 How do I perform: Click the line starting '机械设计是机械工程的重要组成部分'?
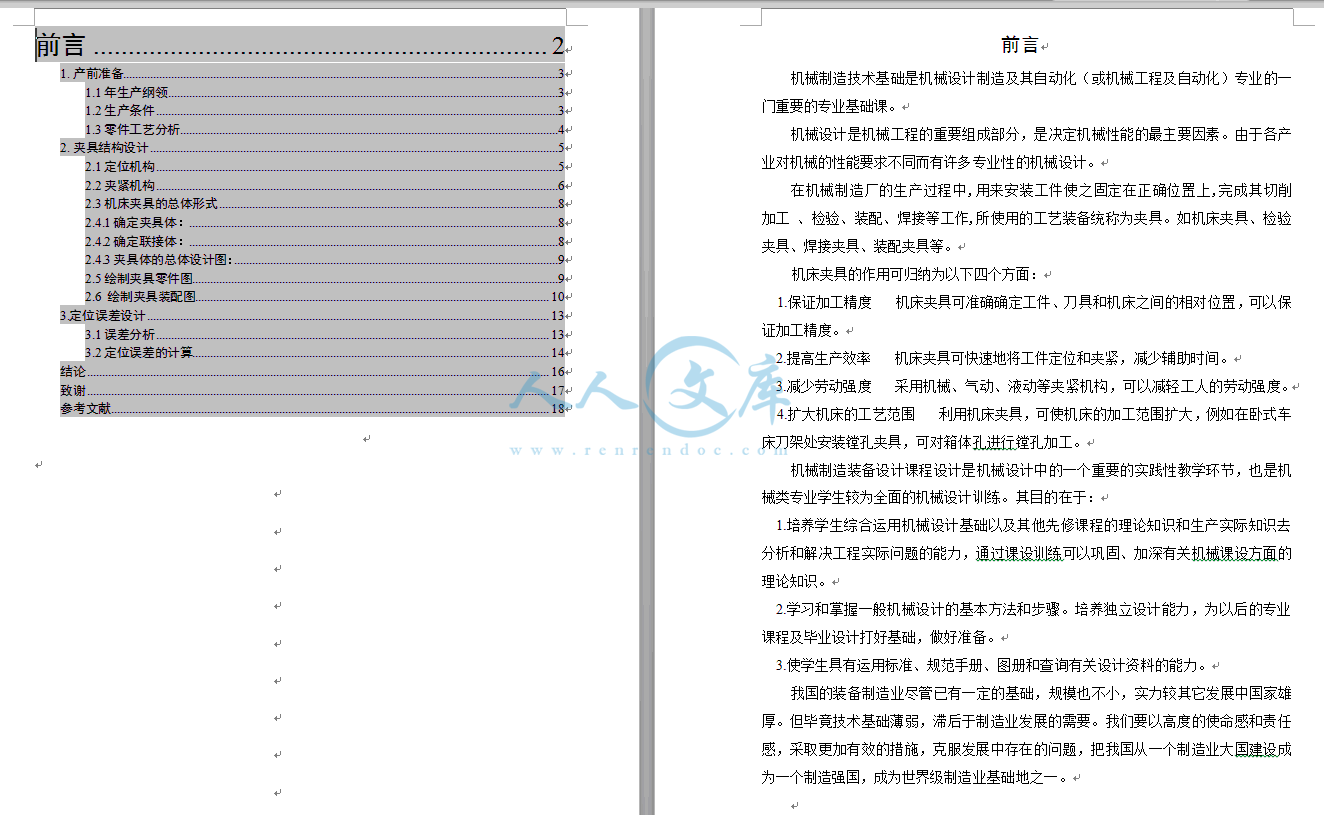[x=1041, y=134]
